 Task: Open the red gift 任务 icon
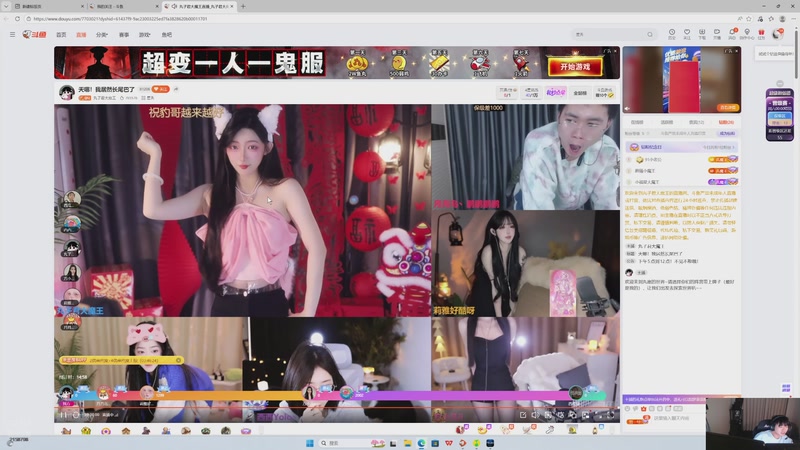coord(761,34)
